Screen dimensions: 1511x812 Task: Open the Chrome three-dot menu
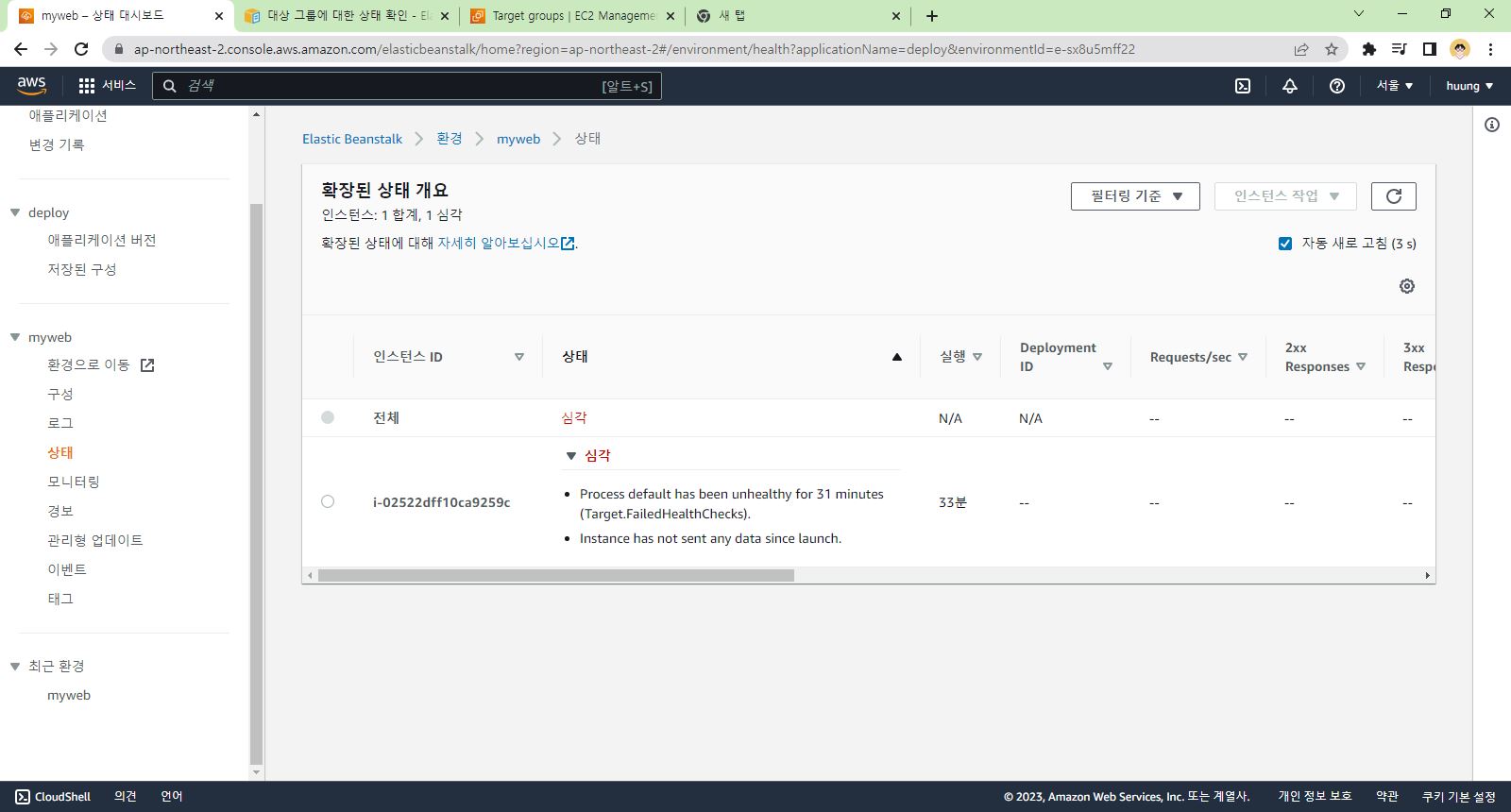point(1490,49)
